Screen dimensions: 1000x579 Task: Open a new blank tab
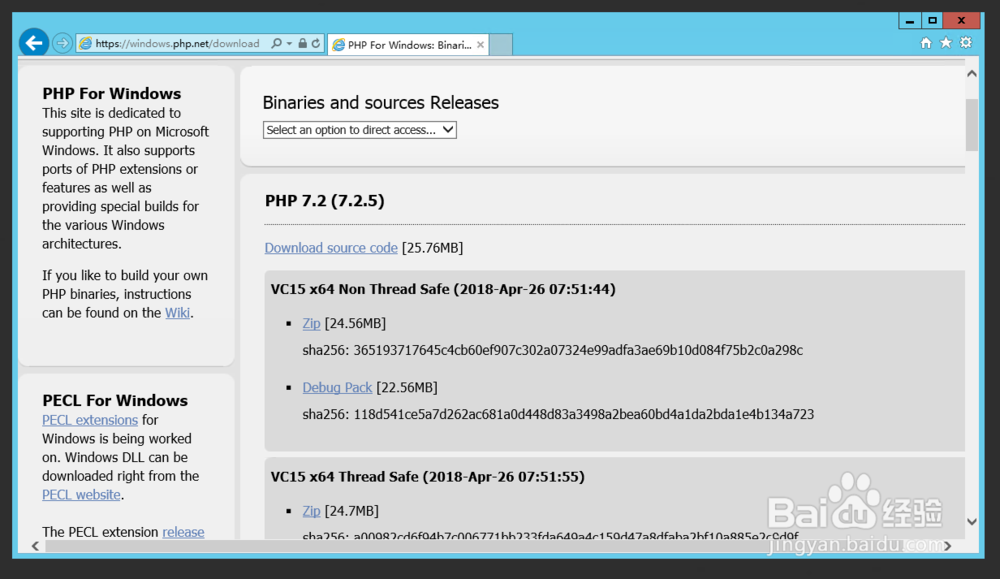coord(501,45)
